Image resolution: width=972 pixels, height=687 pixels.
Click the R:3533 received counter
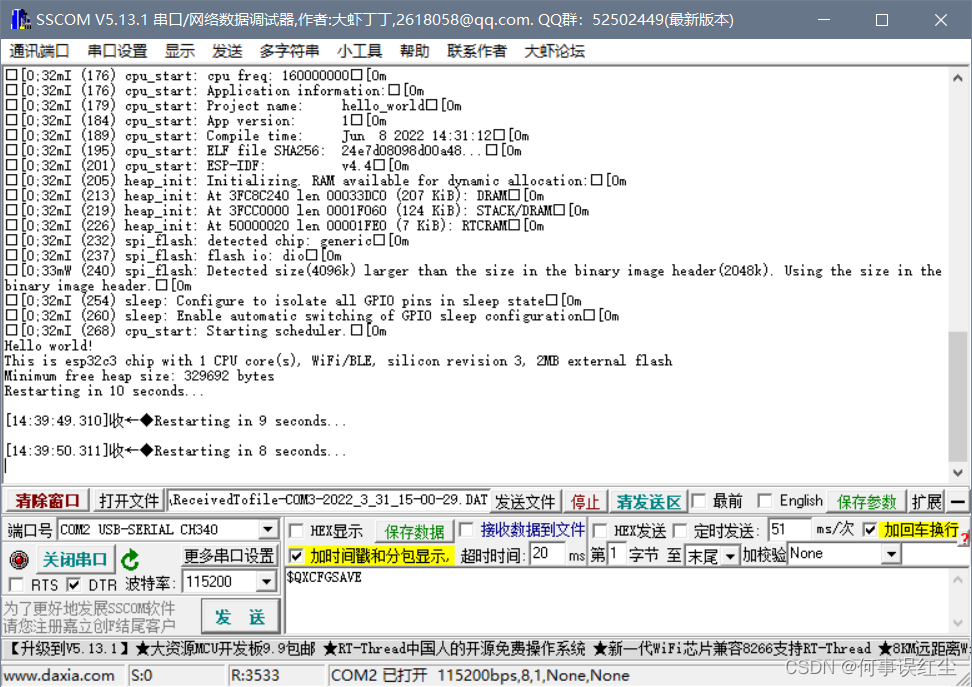point(255,675)
